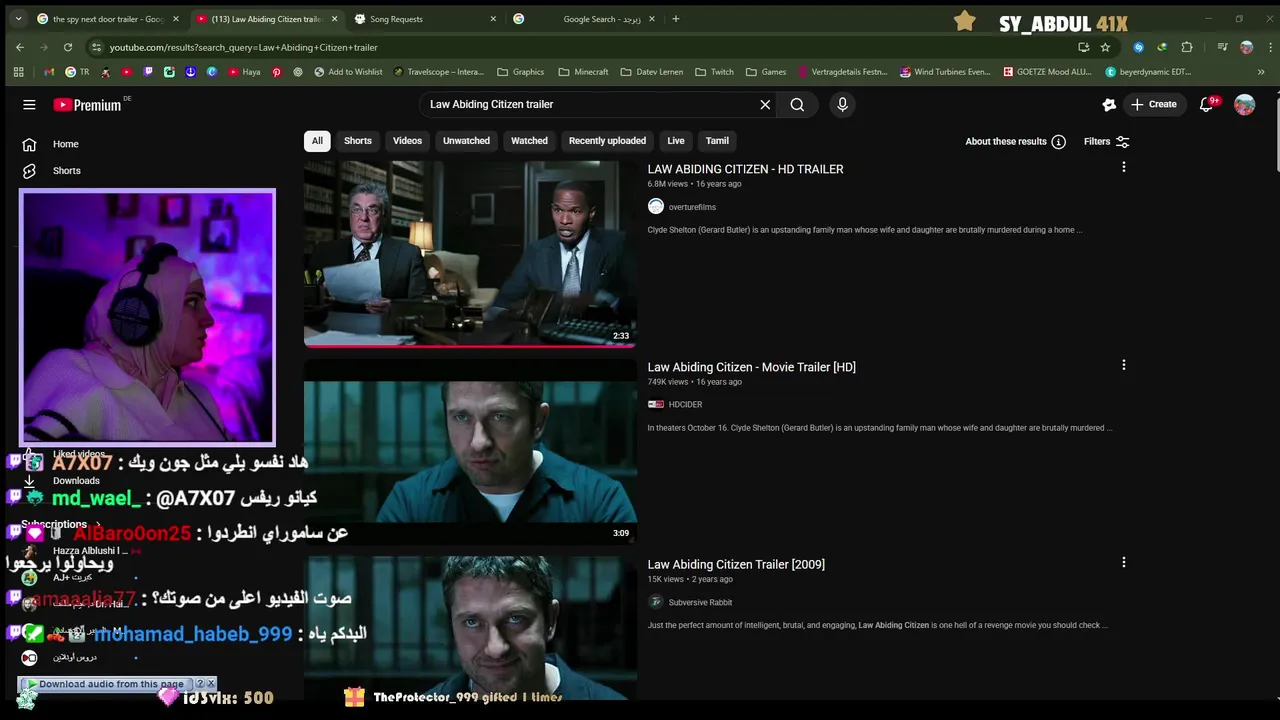The width and height of the screenshot is (1280, 720).
Task: Show more bookmarks with the overflow chevron
Action: (1261, 72)
